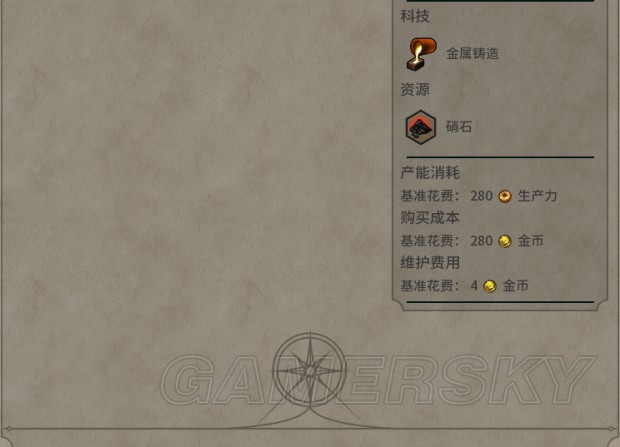Image resolution: width=620 pixels, height=447 pixels.
Task: Click the 生产力 label text
Action: pyautogui.click(x=537, y=196)
